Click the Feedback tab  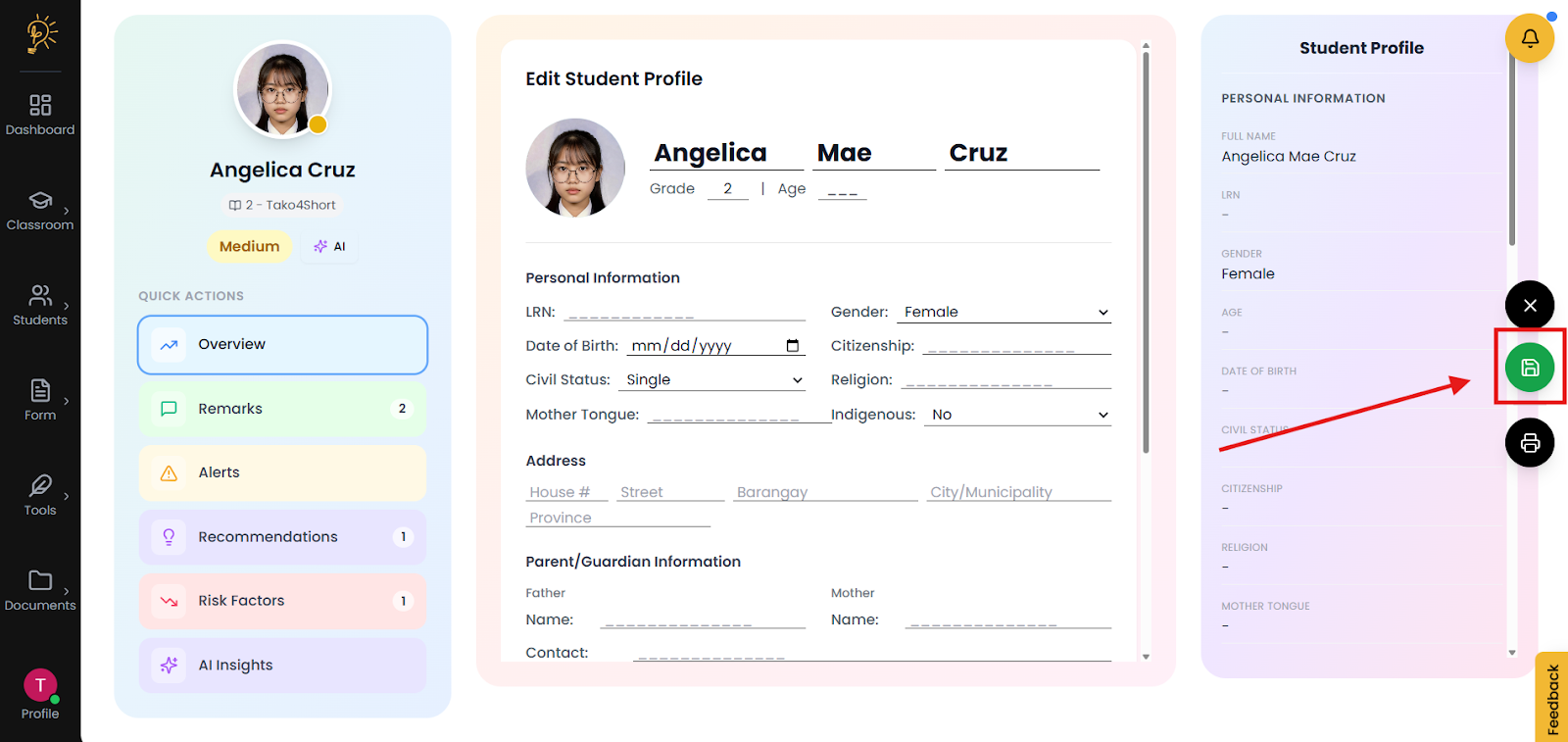(1552, 698)
